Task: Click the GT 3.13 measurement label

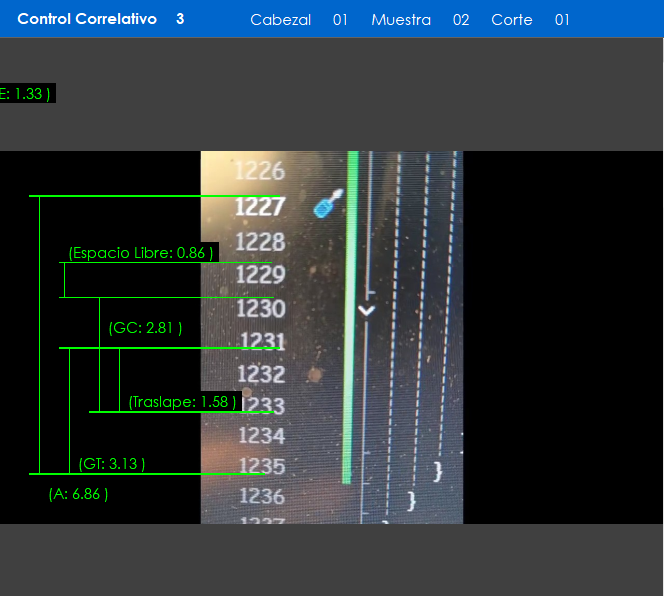Action: pyautogui.click(x=112, y=463)
